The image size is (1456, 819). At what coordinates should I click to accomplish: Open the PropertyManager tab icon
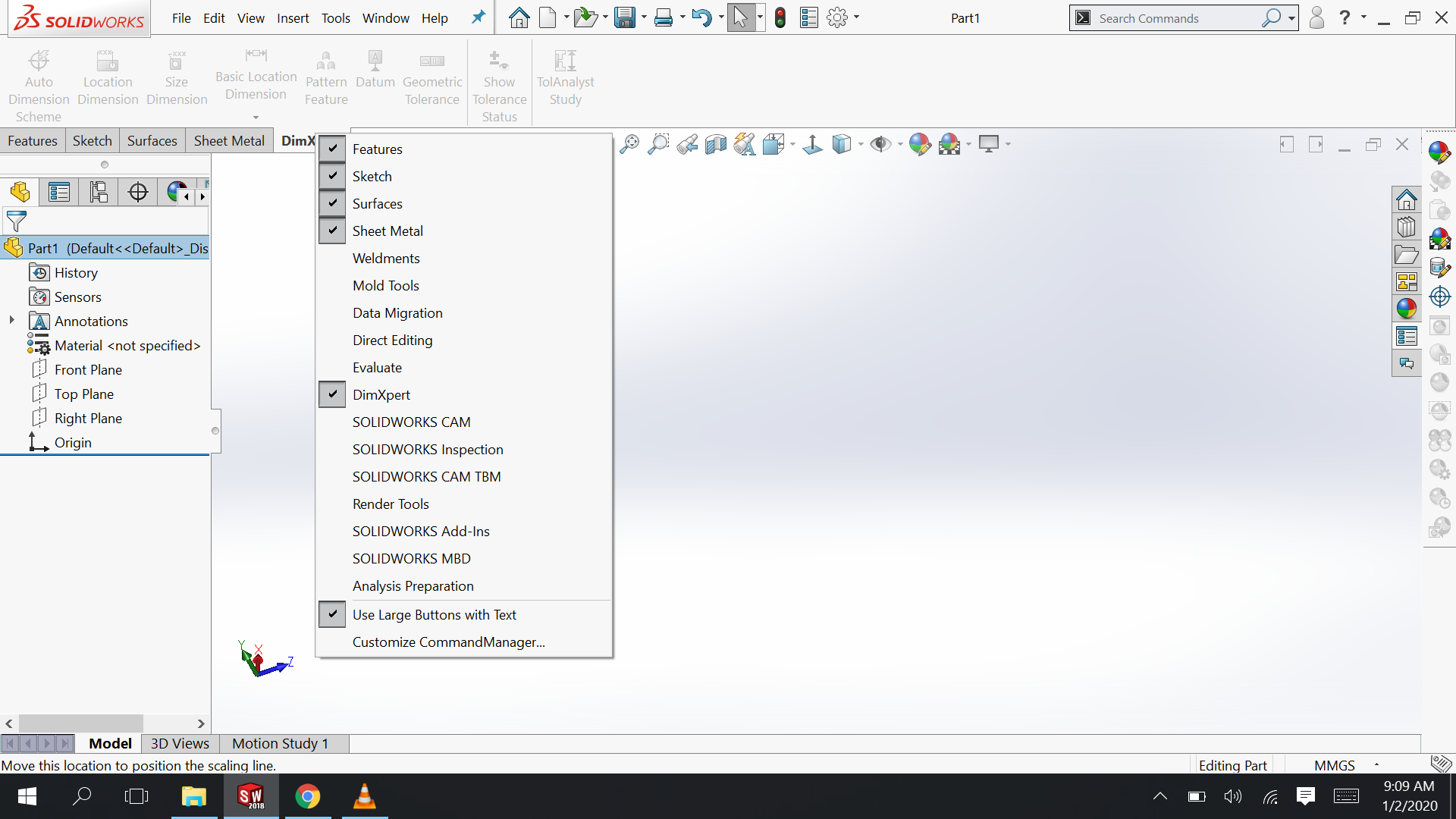59,192
